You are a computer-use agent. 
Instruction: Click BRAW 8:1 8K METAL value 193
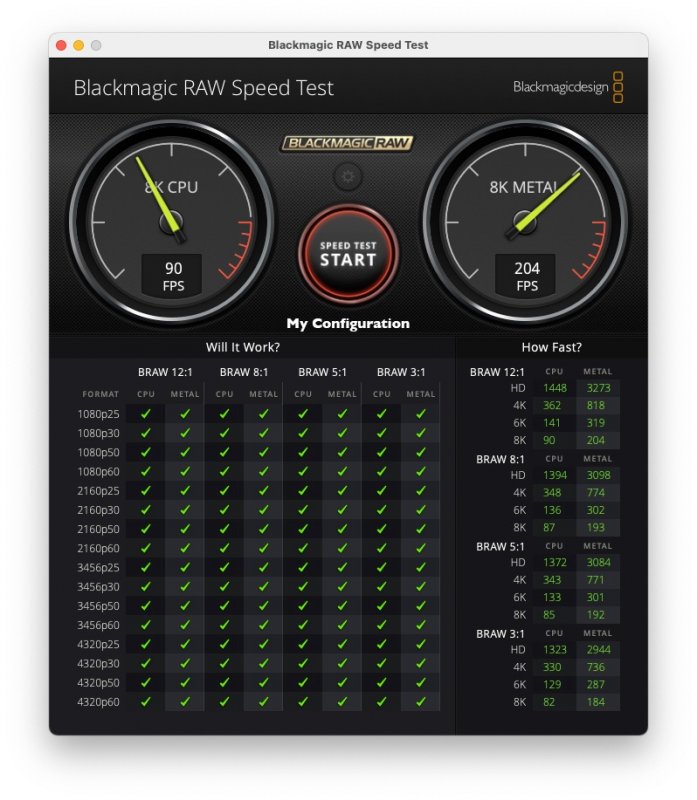pyautogui.click(x=595, y=528)
